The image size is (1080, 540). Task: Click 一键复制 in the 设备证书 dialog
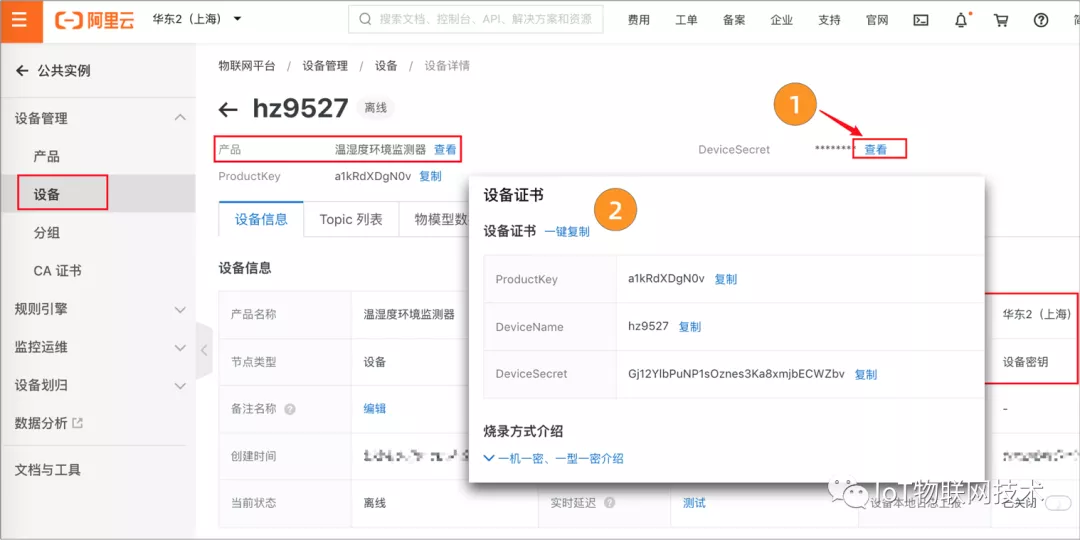tap(567, 232)
